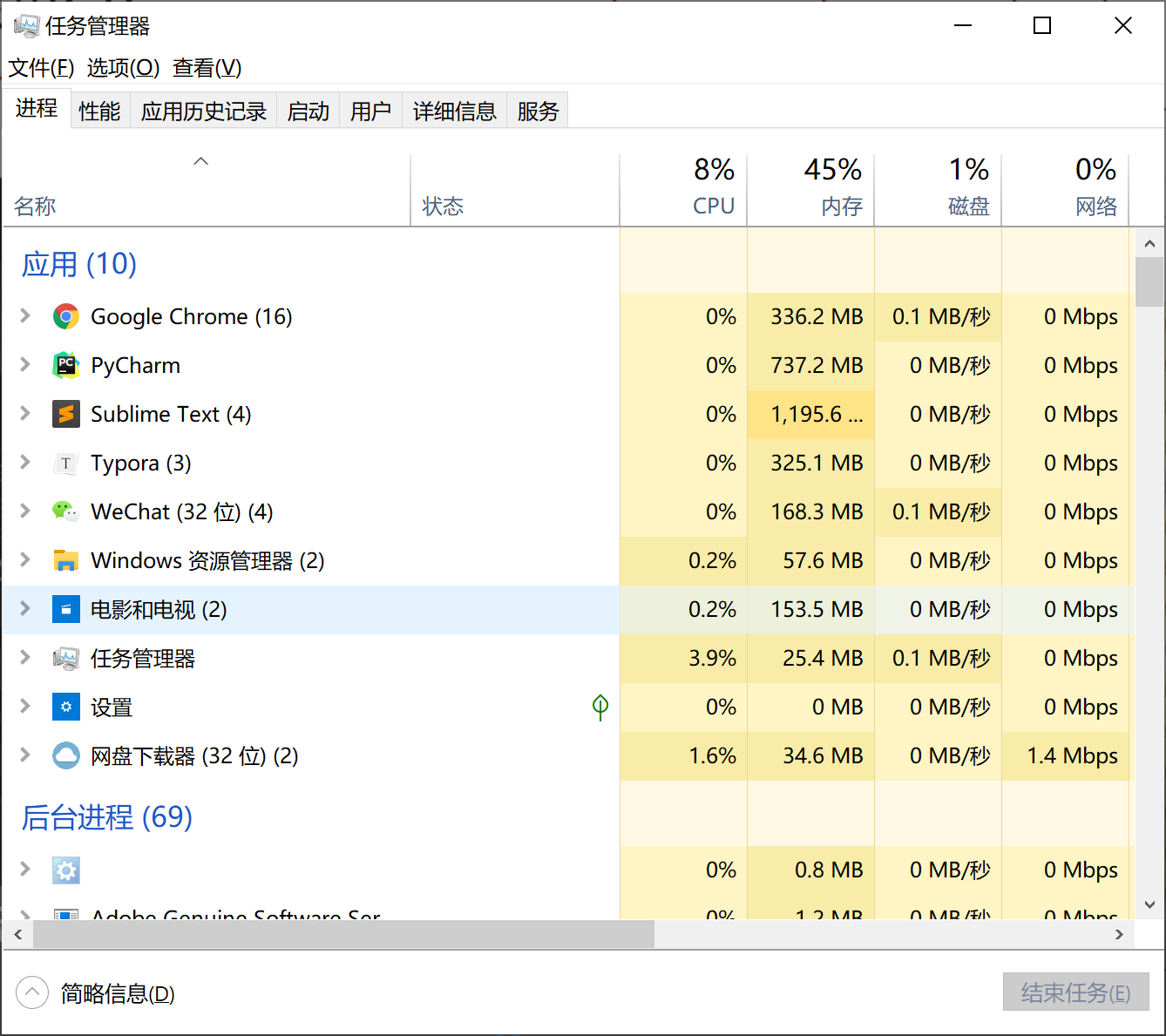Switch to the 详细信息 tab

pos(455,111)
